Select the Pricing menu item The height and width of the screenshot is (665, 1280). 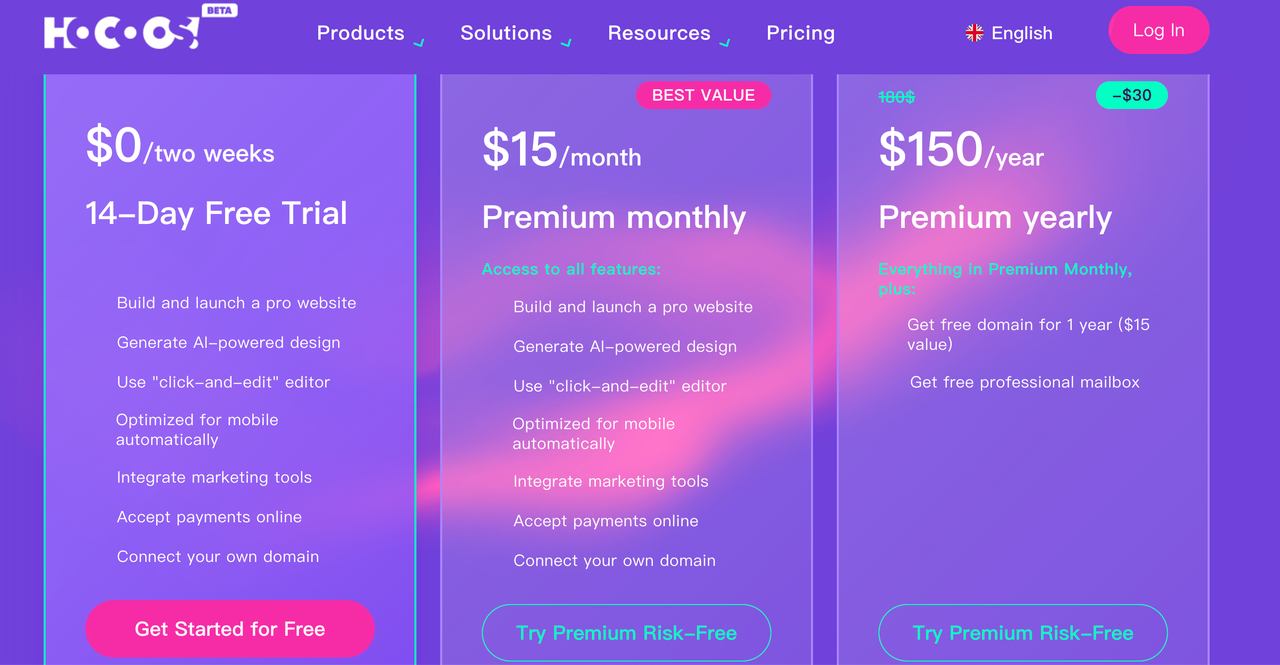(800, 33)
